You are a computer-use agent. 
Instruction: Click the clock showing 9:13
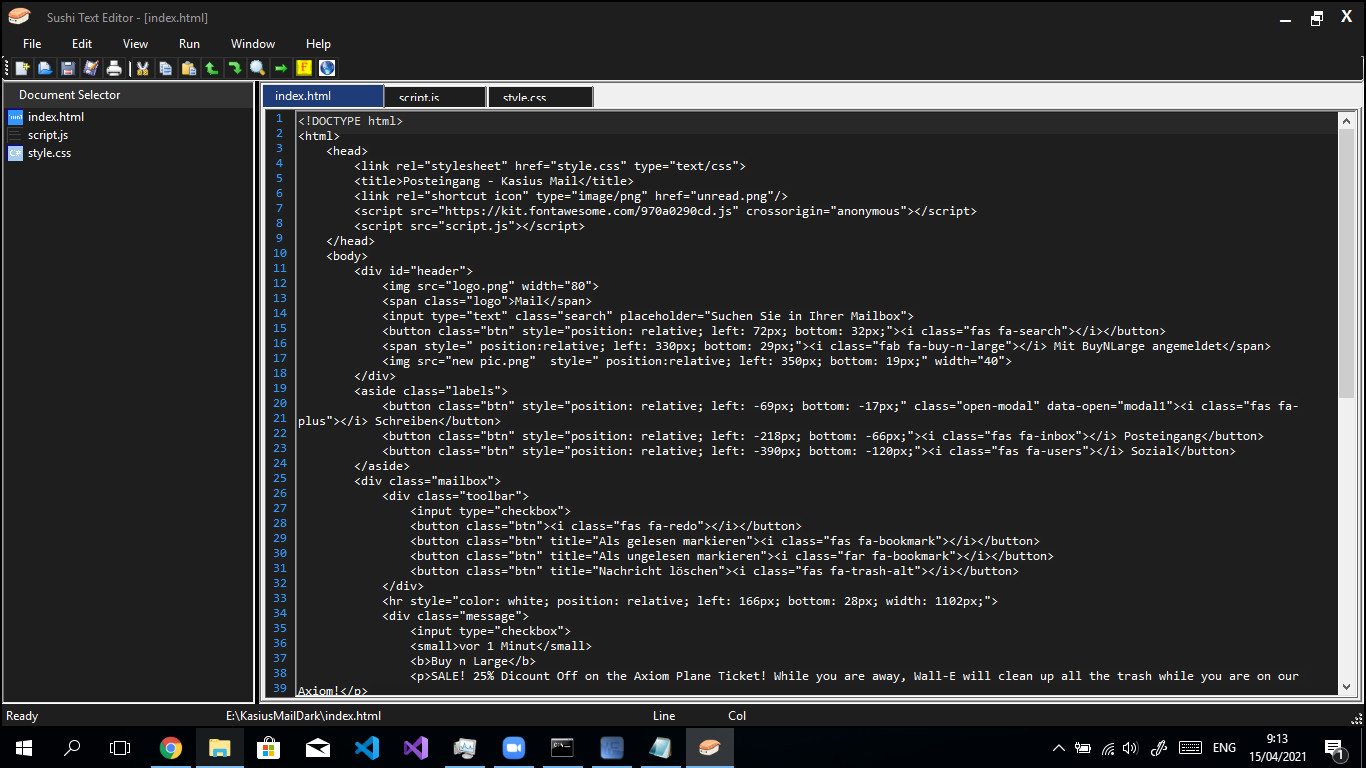pos(1276,739)
